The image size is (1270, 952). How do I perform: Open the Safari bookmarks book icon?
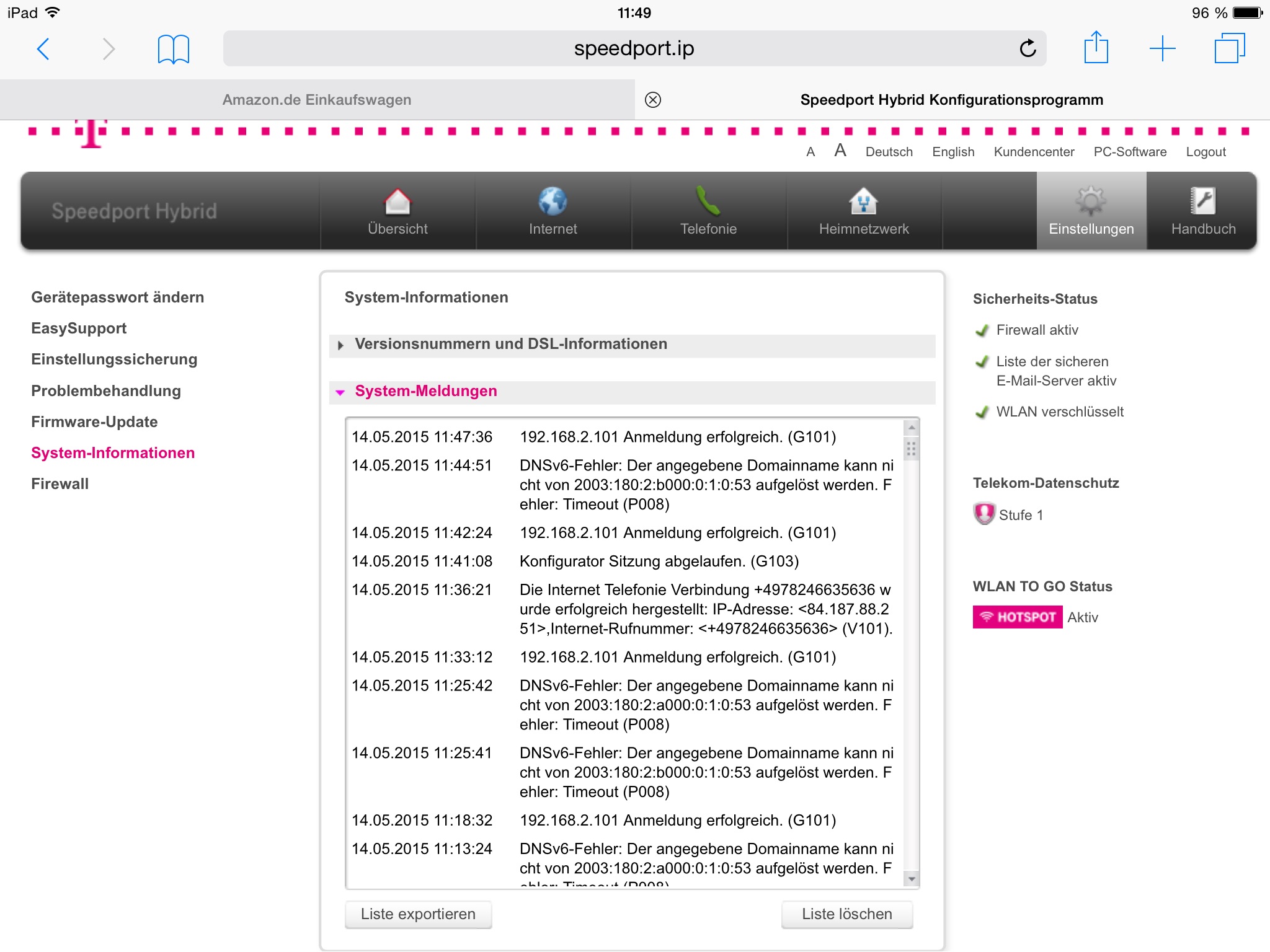click(x=174, y=49)
